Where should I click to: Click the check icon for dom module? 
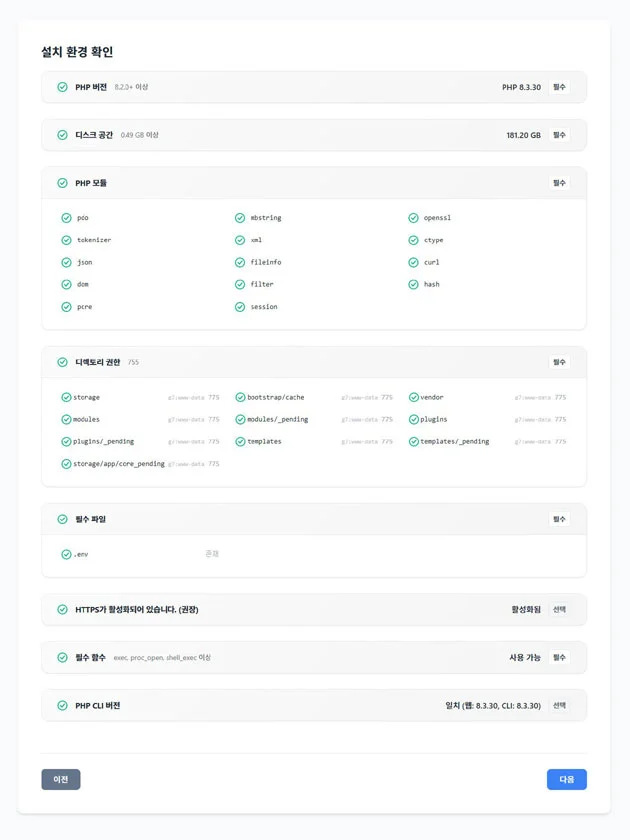66,284
